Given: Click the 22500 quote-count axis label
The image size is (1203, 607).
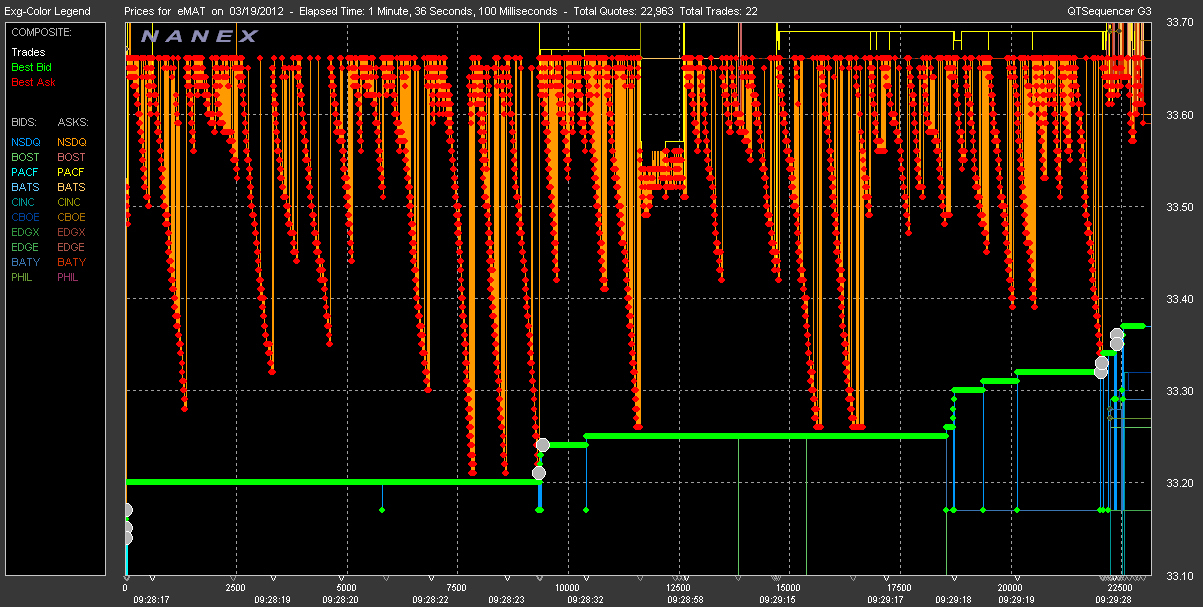Looking at the screenshot, I should coord(1121,588).
